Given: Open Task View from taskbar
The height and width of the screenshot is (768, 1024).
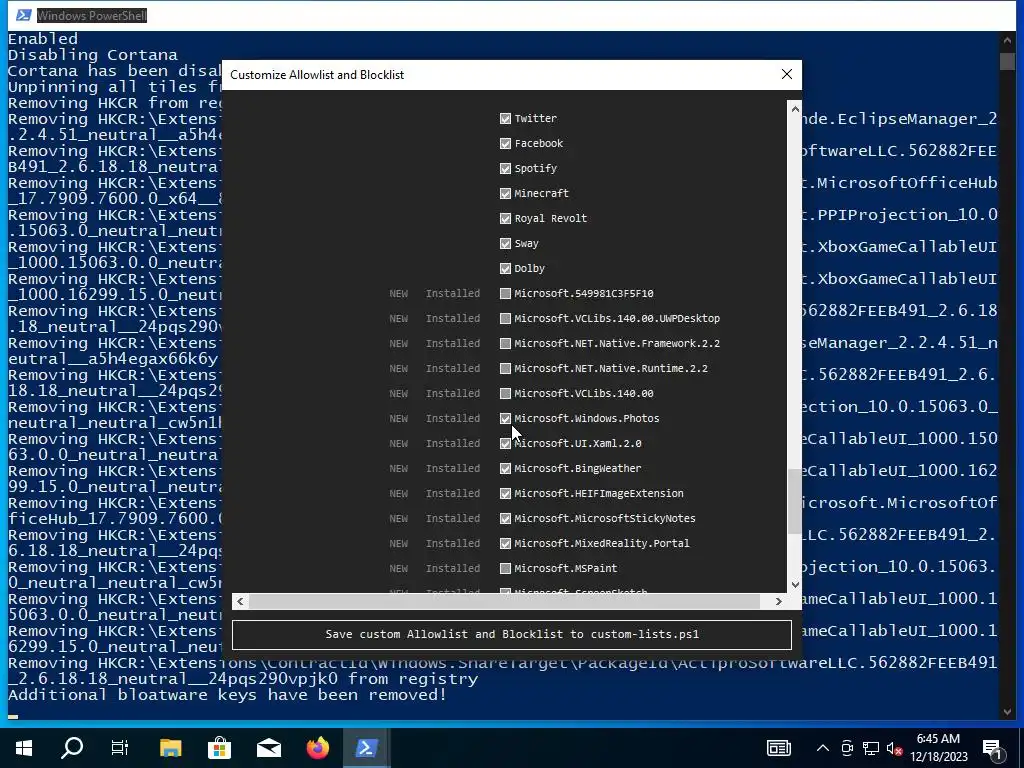Looking at the screenshot, I should [x=120, y=748].
